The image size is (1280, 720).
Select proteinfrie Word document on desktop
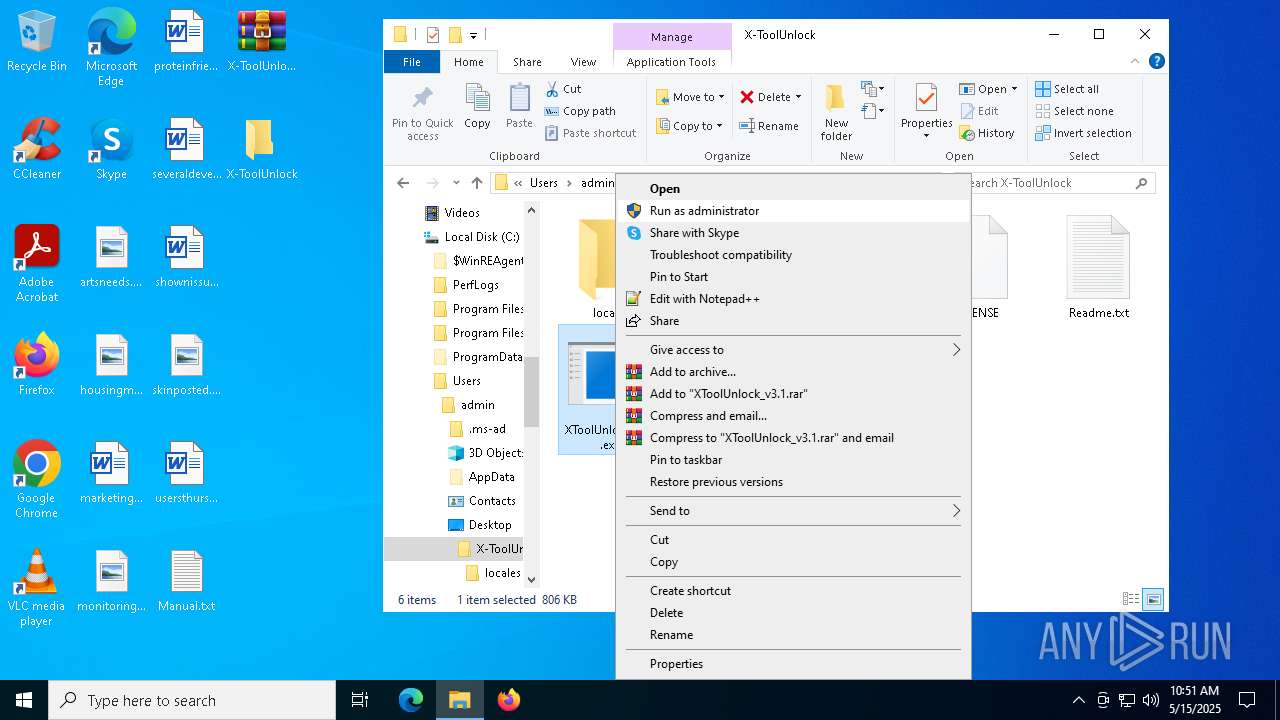186,42
